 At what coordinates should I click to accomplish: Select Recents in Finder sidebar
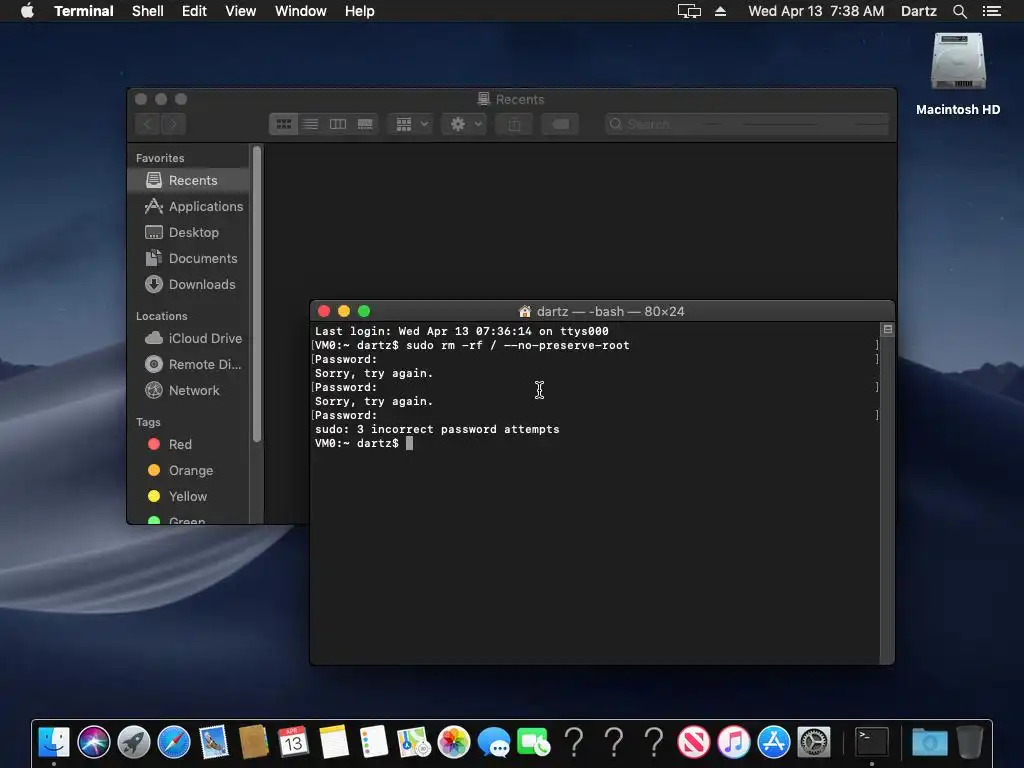click(188, 180)
